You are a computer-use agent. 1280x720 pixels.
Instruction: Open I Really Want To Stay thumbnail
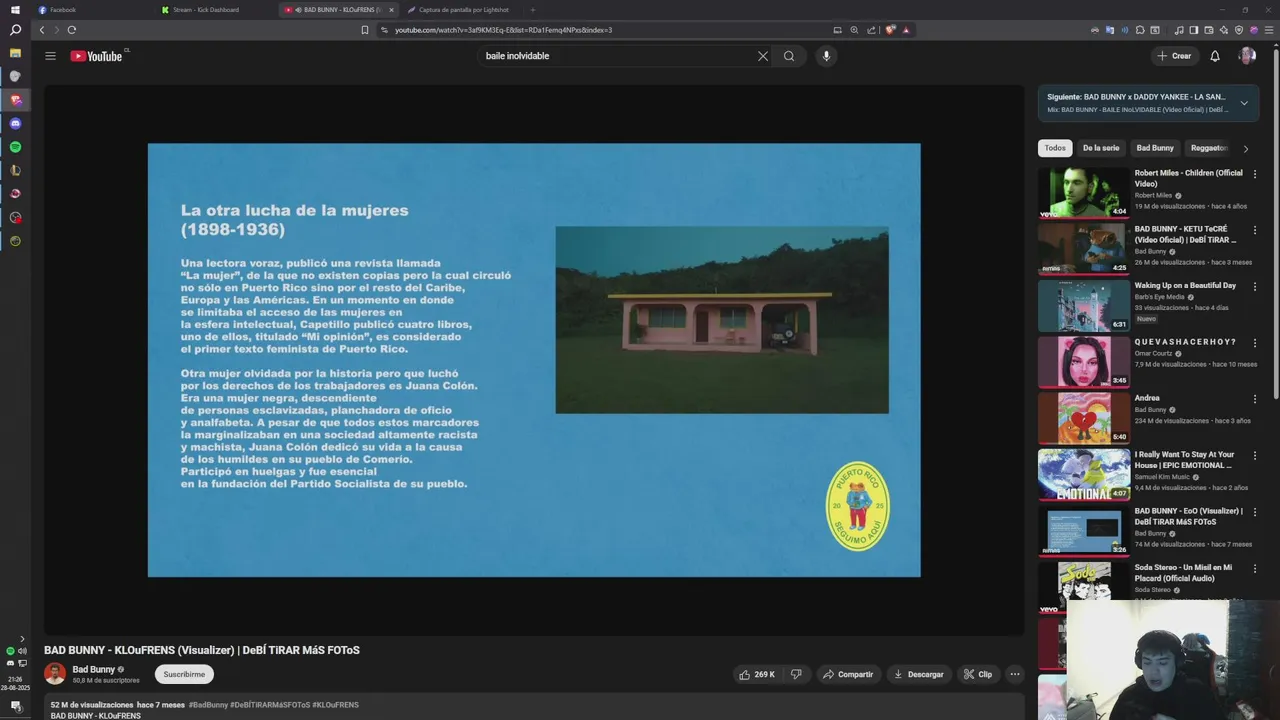click(1084, 474)
